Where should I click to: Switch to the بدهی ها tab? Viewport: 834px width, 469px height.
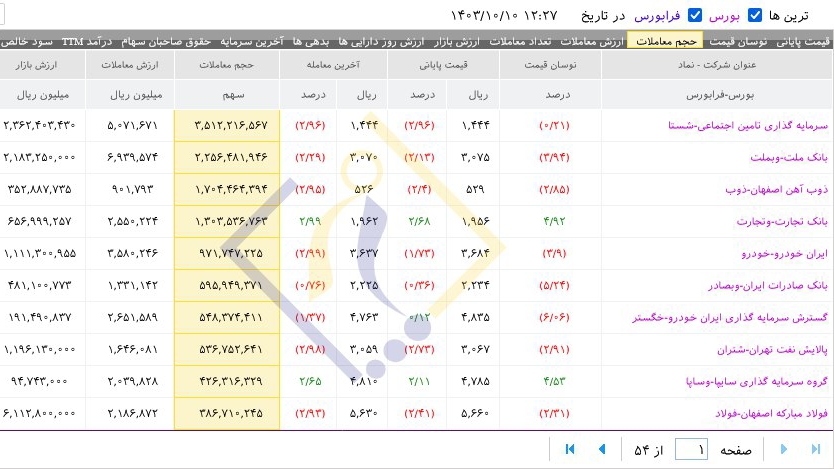pos(311,41)
